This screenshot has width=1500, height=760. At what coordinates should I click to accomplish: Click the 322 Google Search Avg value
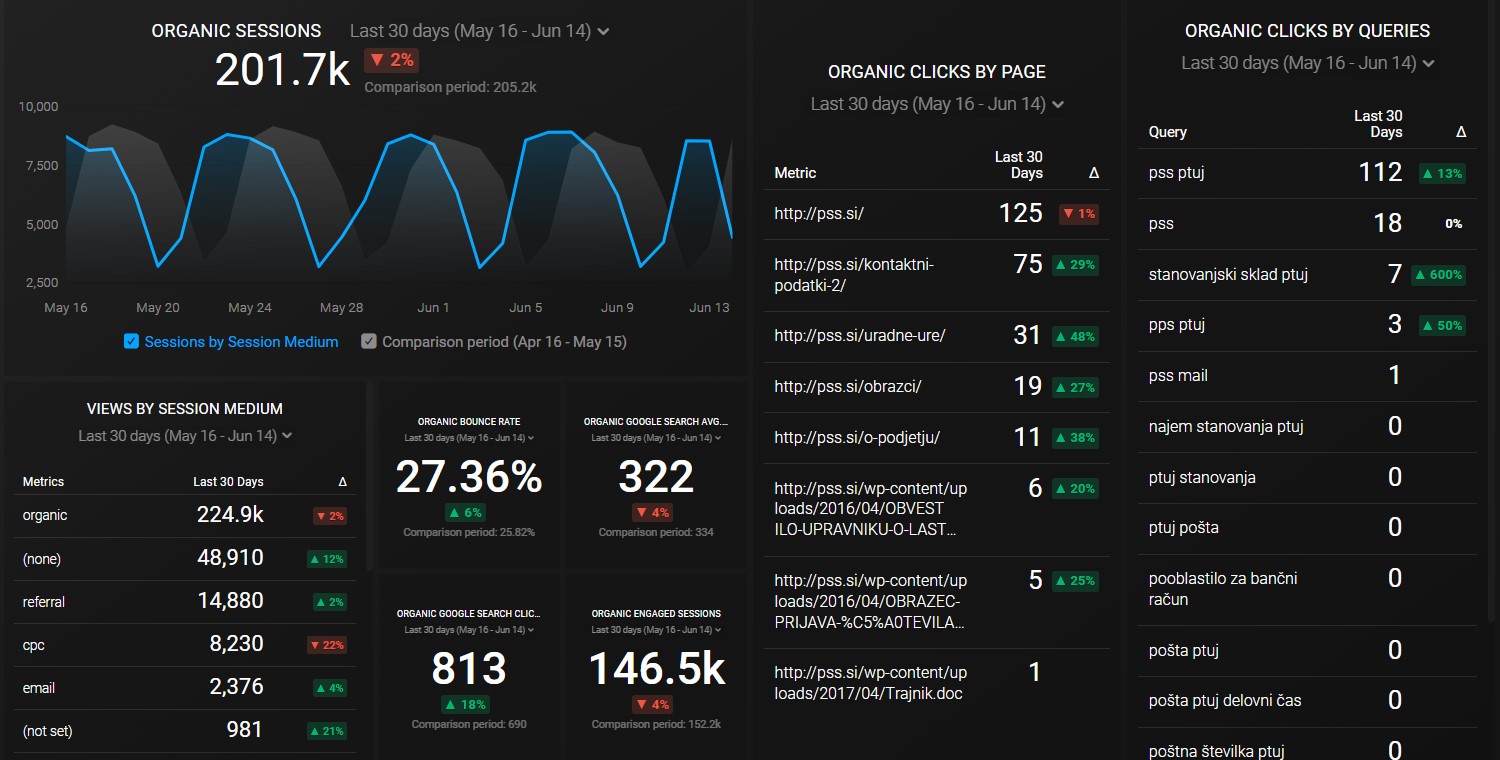tap(656, 476)
